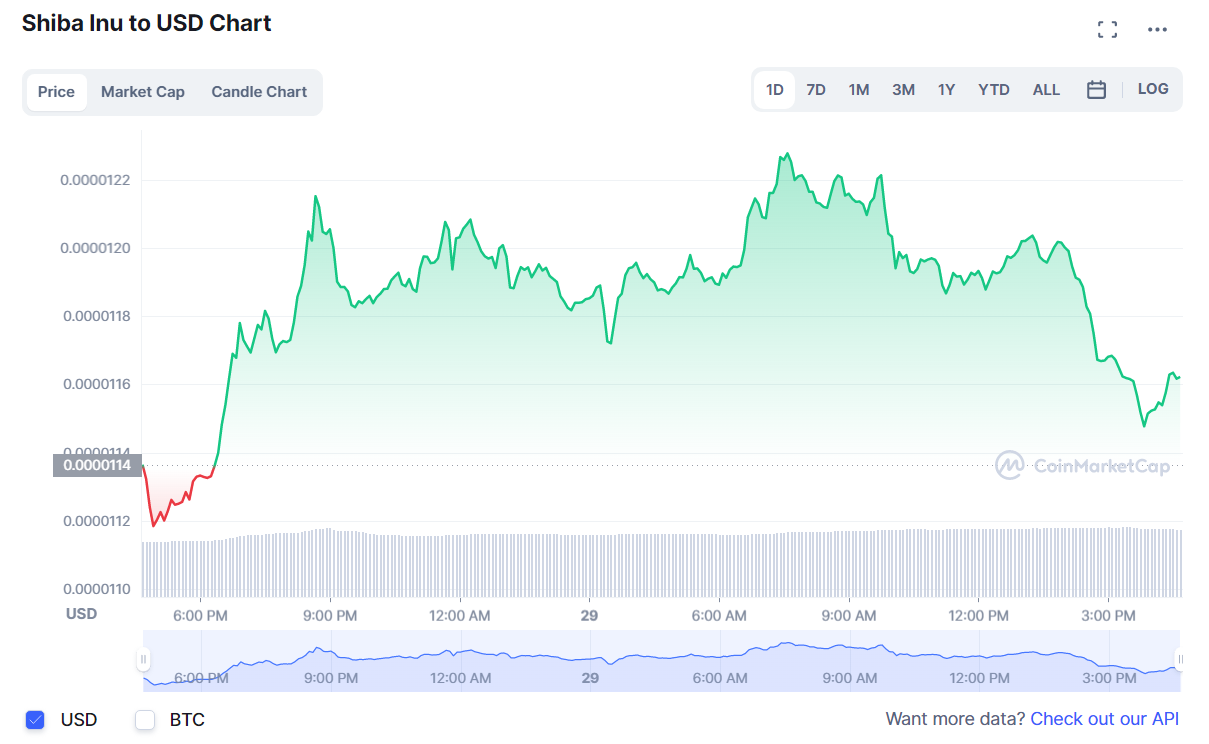Viewport: 1209px width, 744px height.
Task: Click the Shiba Inu to USD Chart heading
Action: pyautogui.click(x=147, y=23)
